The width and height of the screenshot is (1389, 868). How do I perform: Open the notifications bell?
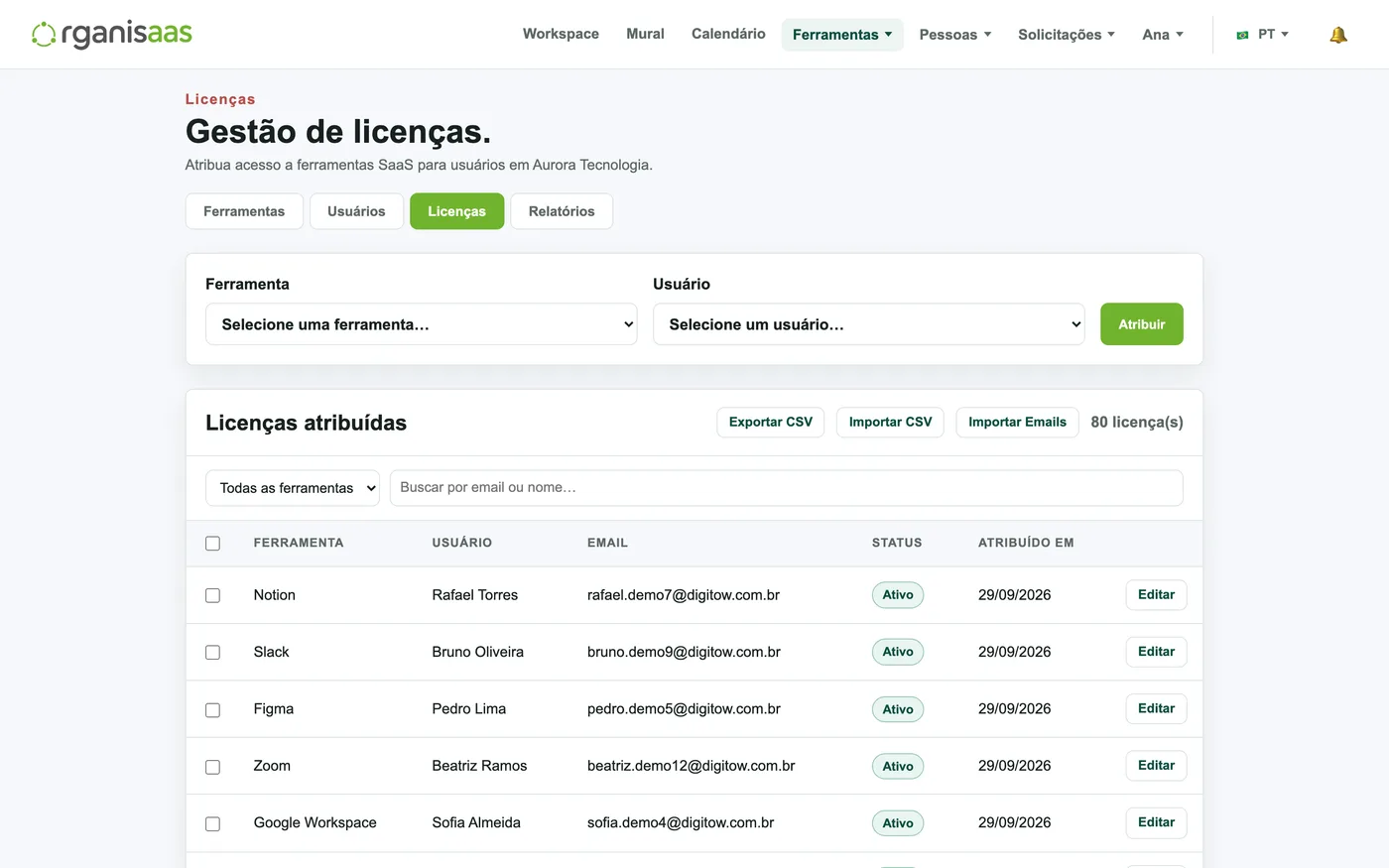coord(1338,35)
